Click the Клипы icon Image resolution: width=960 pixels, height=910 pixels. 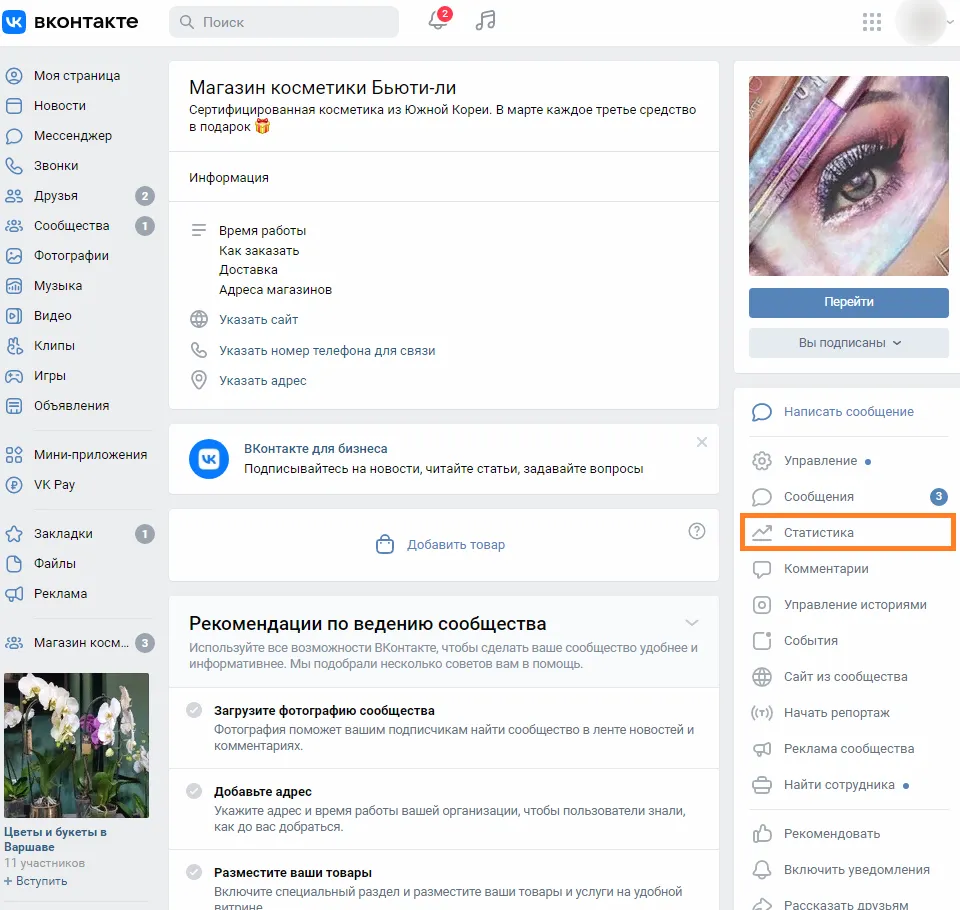click(14, 346)
